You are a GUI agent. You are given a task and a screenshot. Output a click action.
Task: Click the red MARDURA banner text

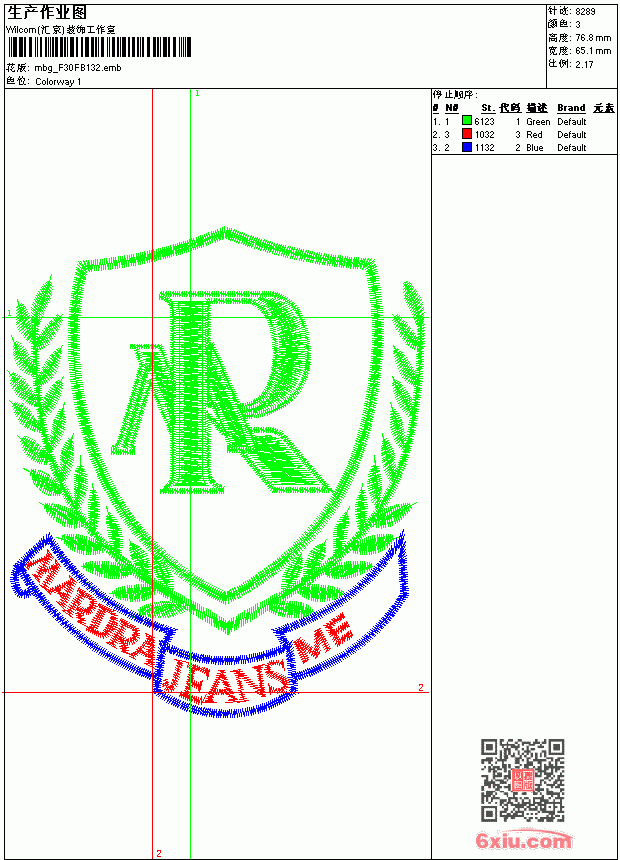[x=91, y=608]
